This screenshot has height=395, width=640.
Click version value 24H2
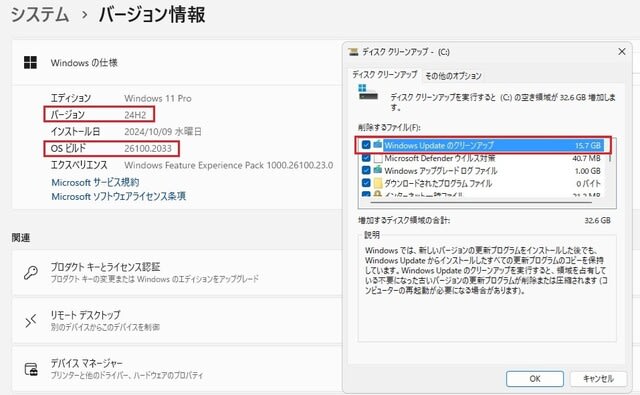tap(135, 115)
